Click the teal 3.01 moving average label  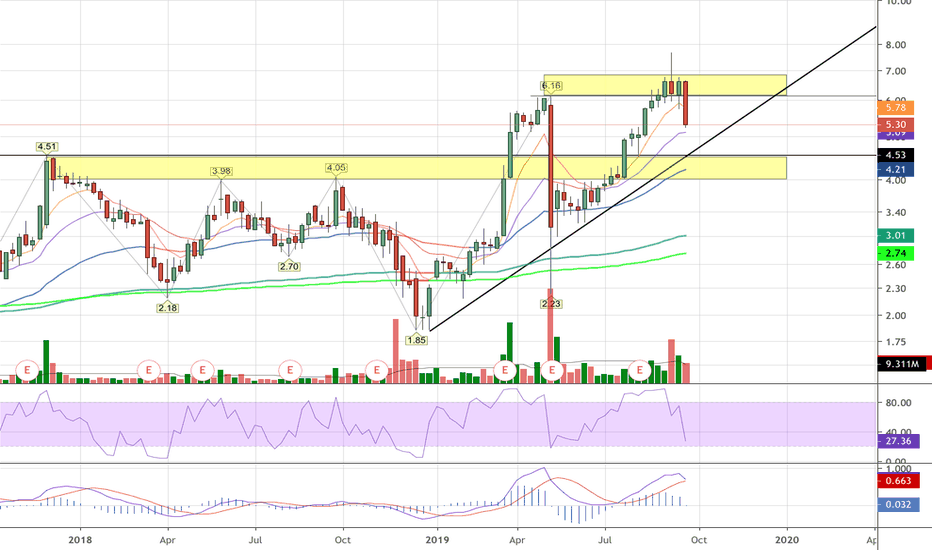(895, 235)
